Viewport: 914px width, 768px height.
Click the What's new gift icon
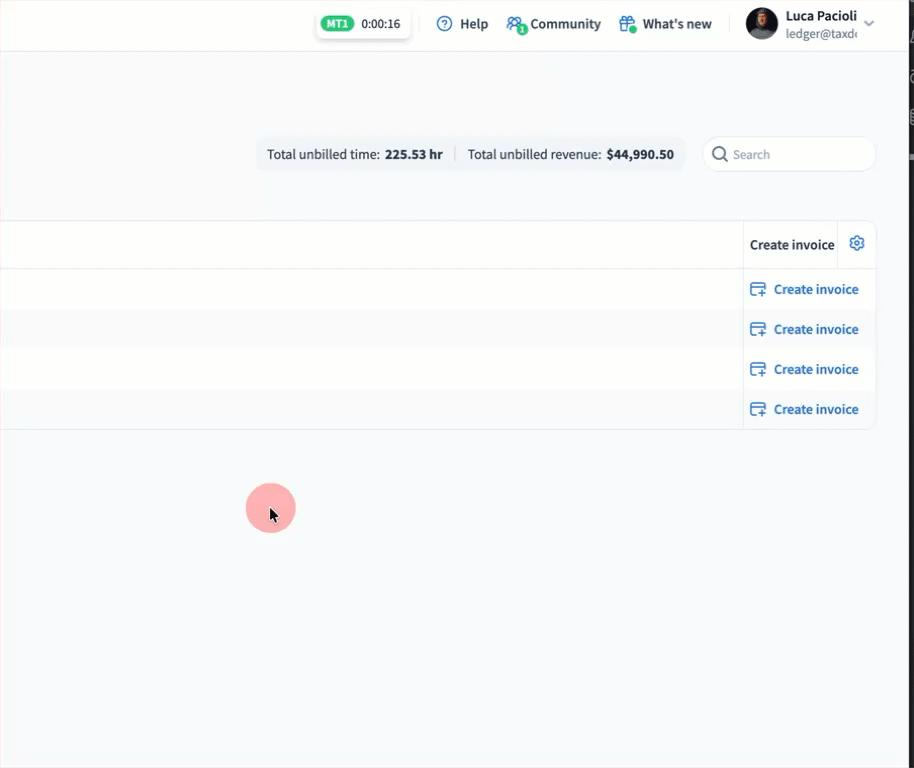(627, 24)
